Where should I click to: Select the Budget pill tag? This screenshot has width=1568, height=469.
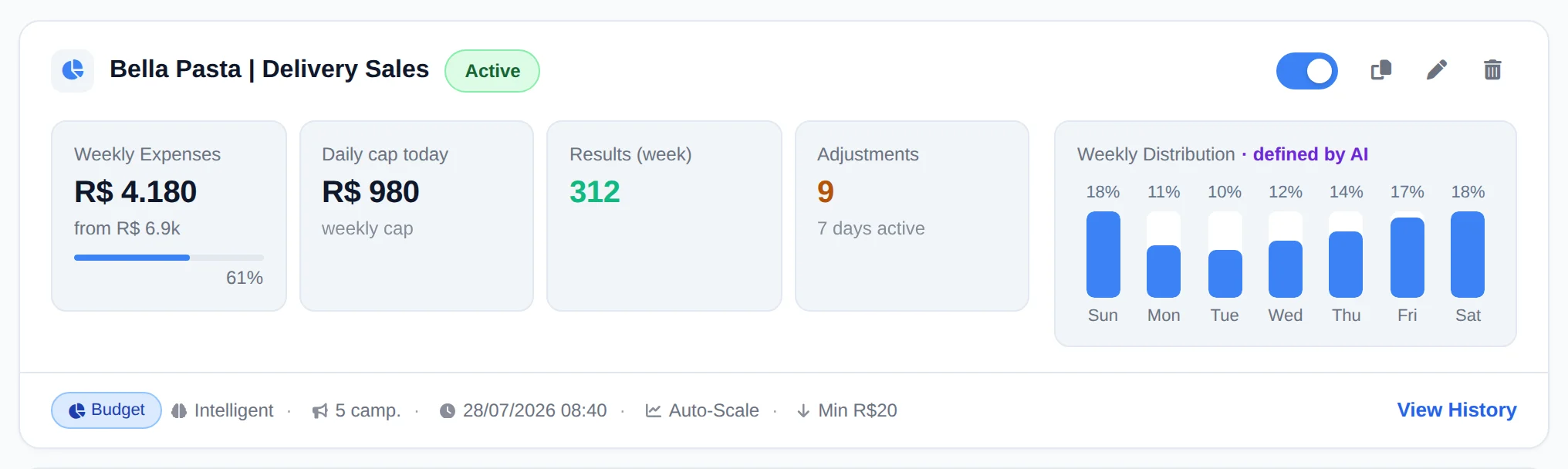106,410
